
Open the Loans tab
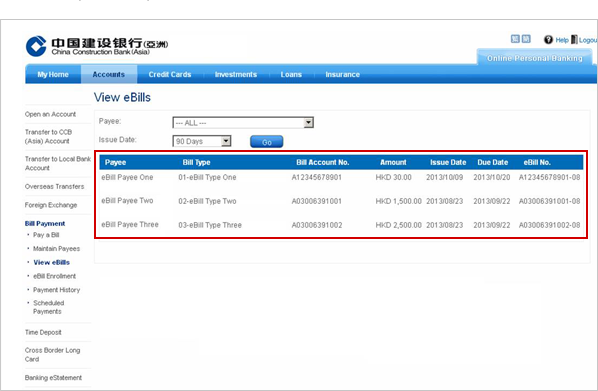coord(291,74)
